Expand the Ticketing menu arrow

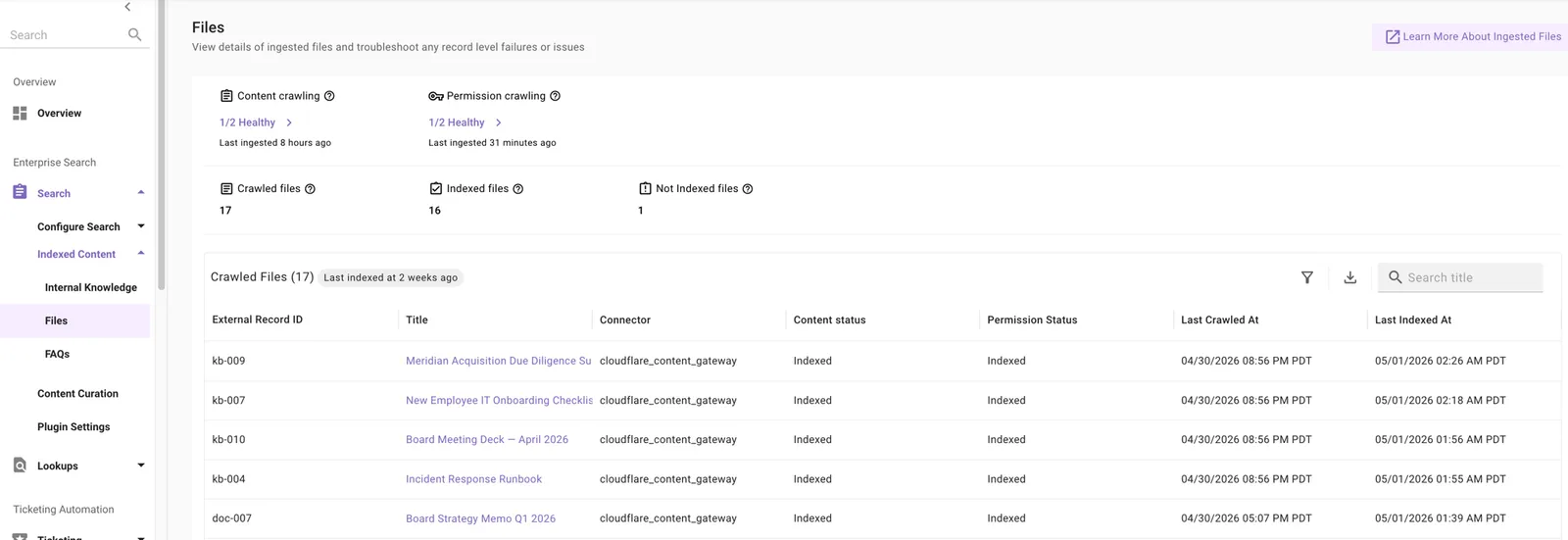point(141,536)
